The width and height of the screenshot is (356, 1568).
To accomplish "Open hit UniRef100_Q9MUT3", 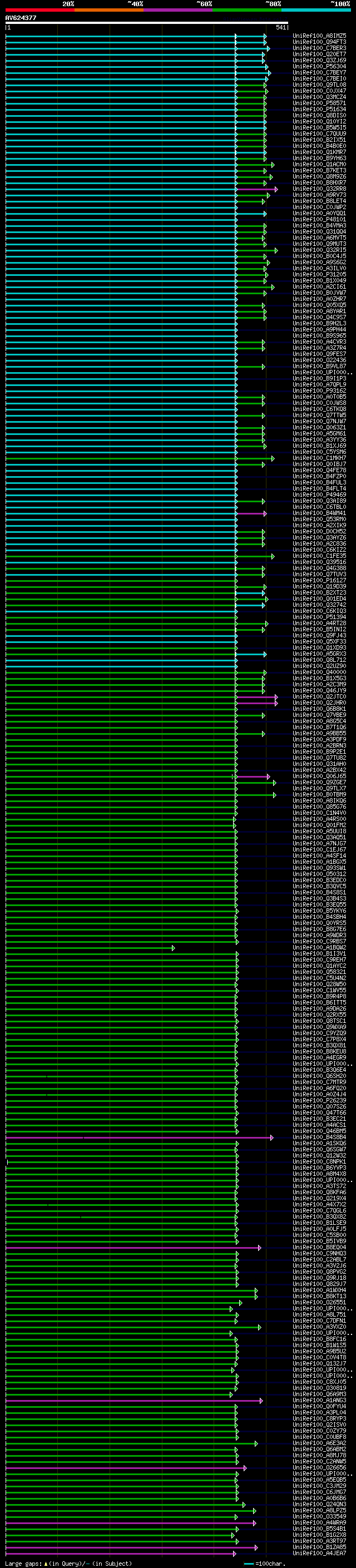I will (x=319, y=244).
